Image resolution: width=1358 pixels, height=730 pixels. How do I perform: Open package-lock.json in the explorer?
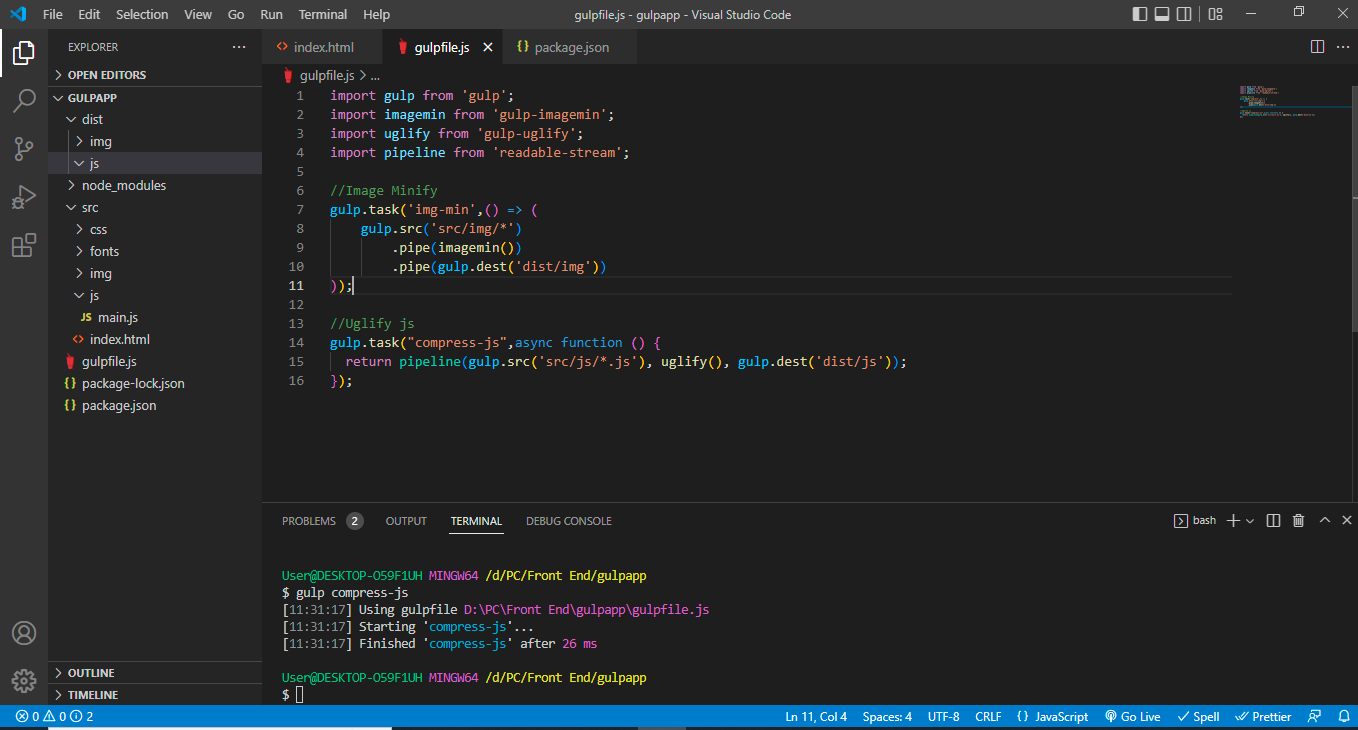tap(155, 383)
